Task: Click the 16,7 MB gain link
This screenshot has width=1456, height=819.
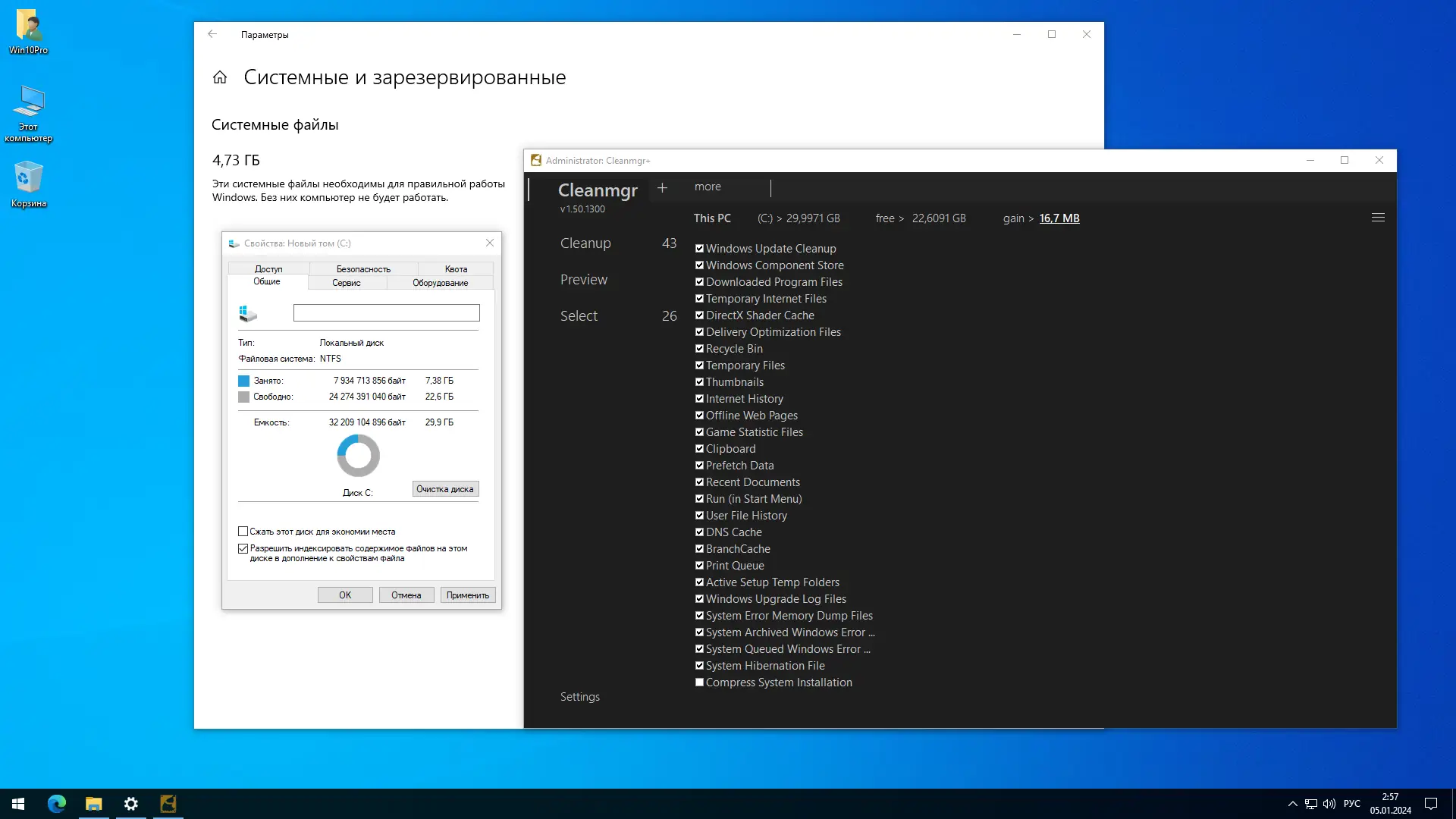Action: click(x=1059, y=218)
